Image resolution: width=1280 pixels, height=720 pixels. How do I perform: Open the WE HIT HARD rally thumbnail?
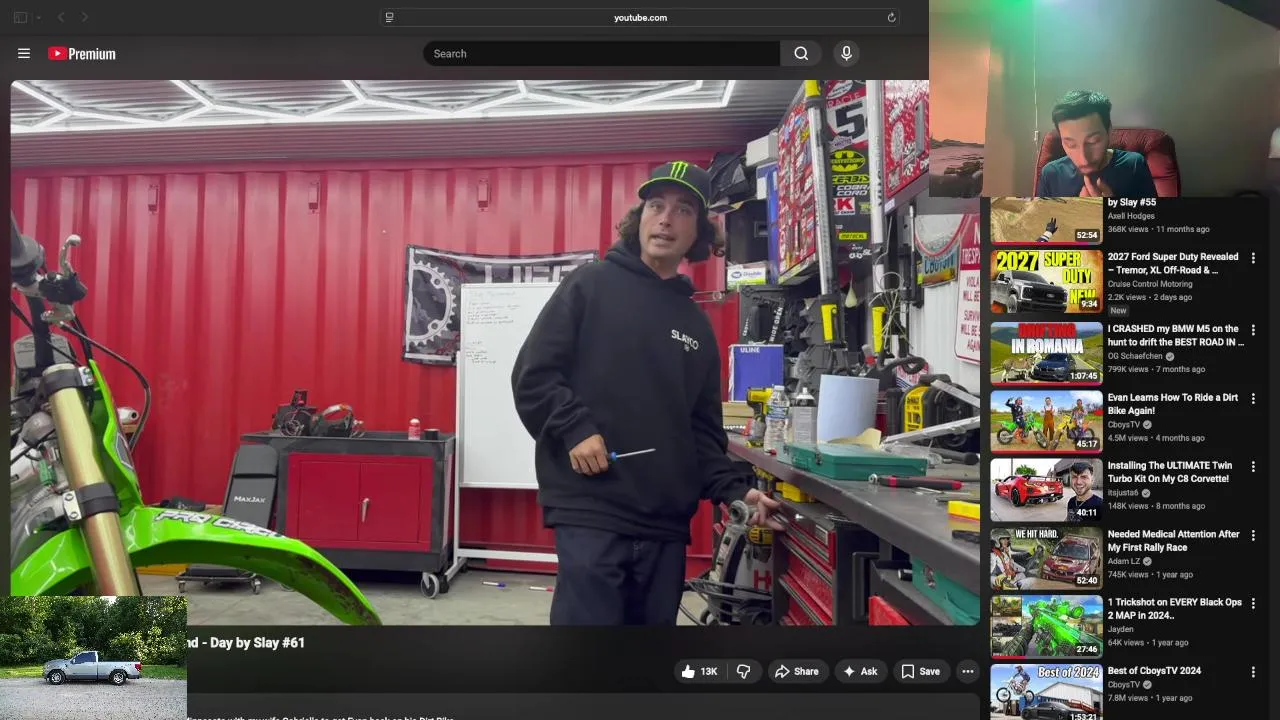tap(1046, 558)
